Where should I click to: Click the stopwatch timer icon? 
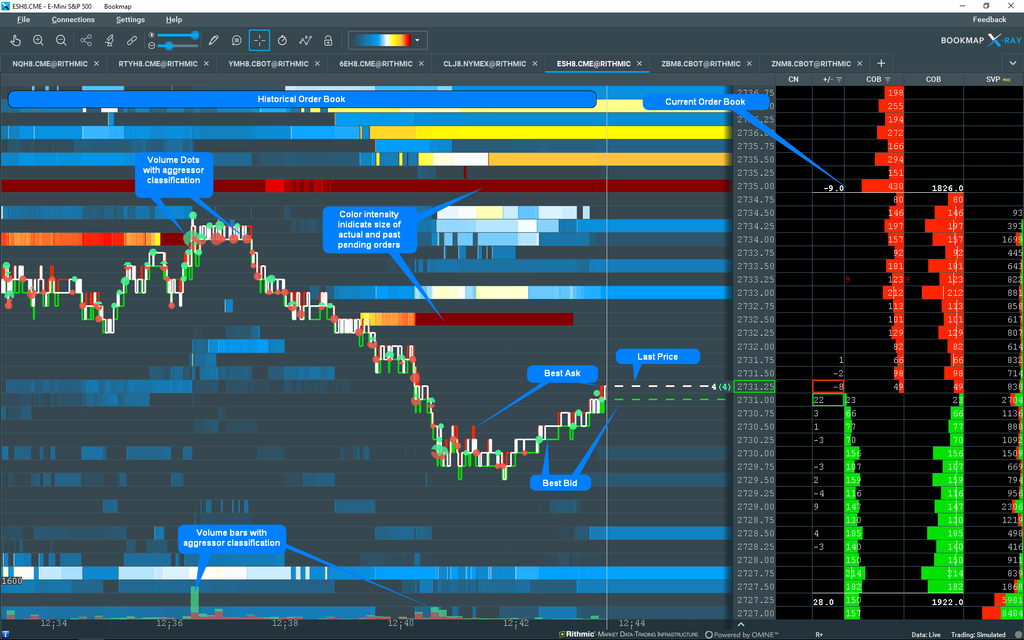point(282,40)
